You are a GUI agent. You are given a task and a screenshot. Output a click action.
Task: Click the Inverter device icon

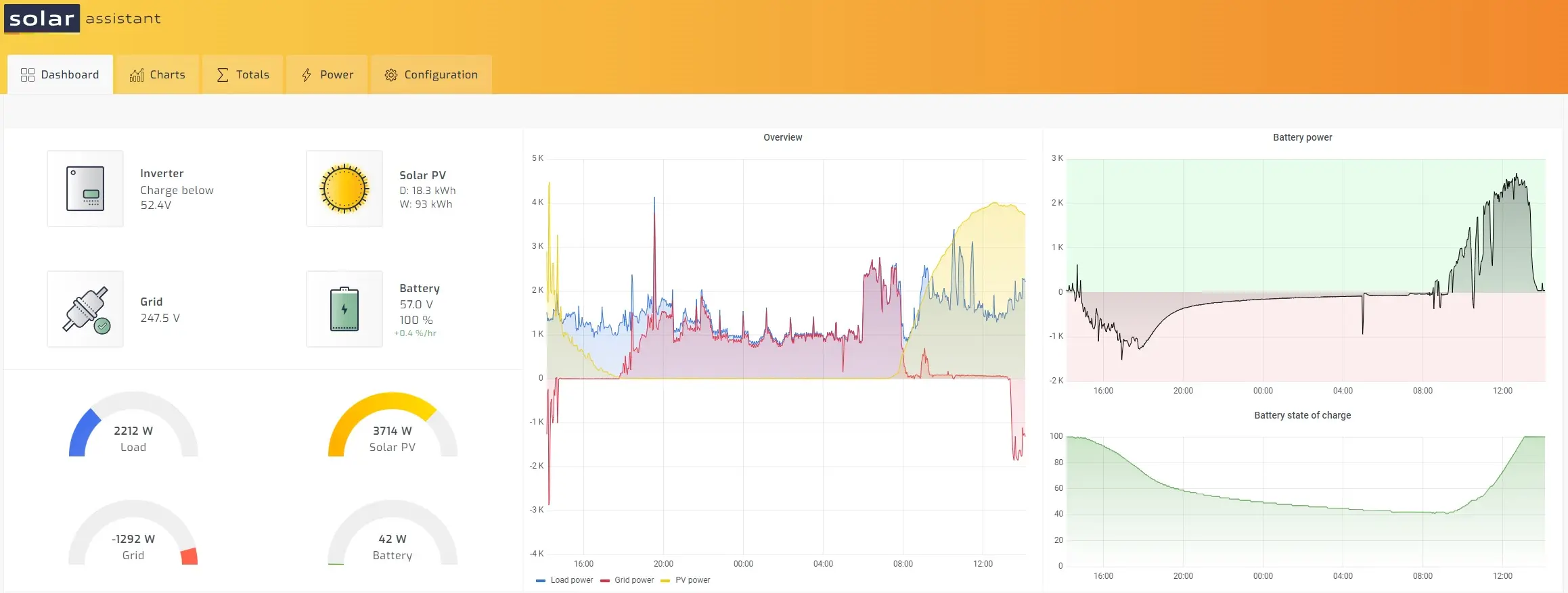85,189
